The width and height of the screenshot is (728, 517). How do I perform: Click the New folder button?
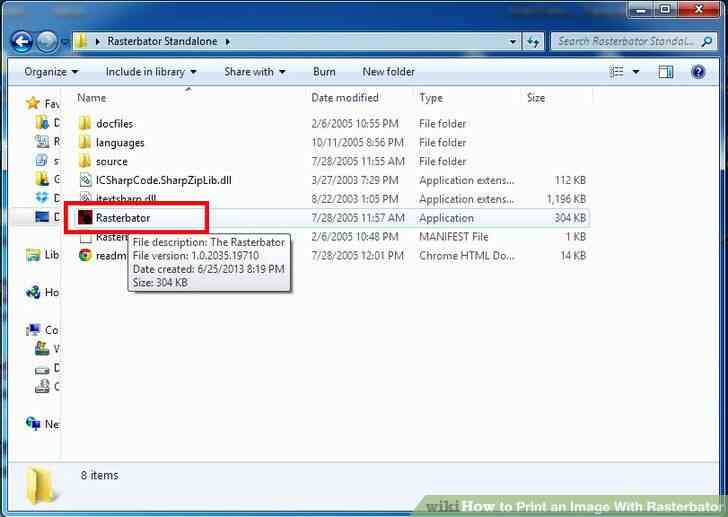tap(388, 72)
